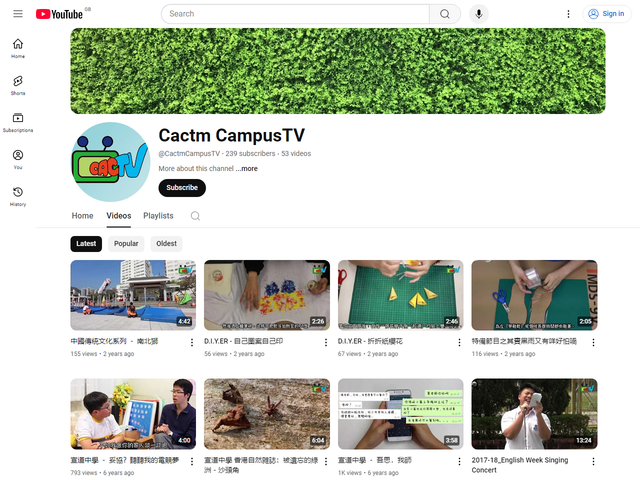This screenshot has height=480, width=640.
Task: Sort videos by Popular
Action: [126, 243]
